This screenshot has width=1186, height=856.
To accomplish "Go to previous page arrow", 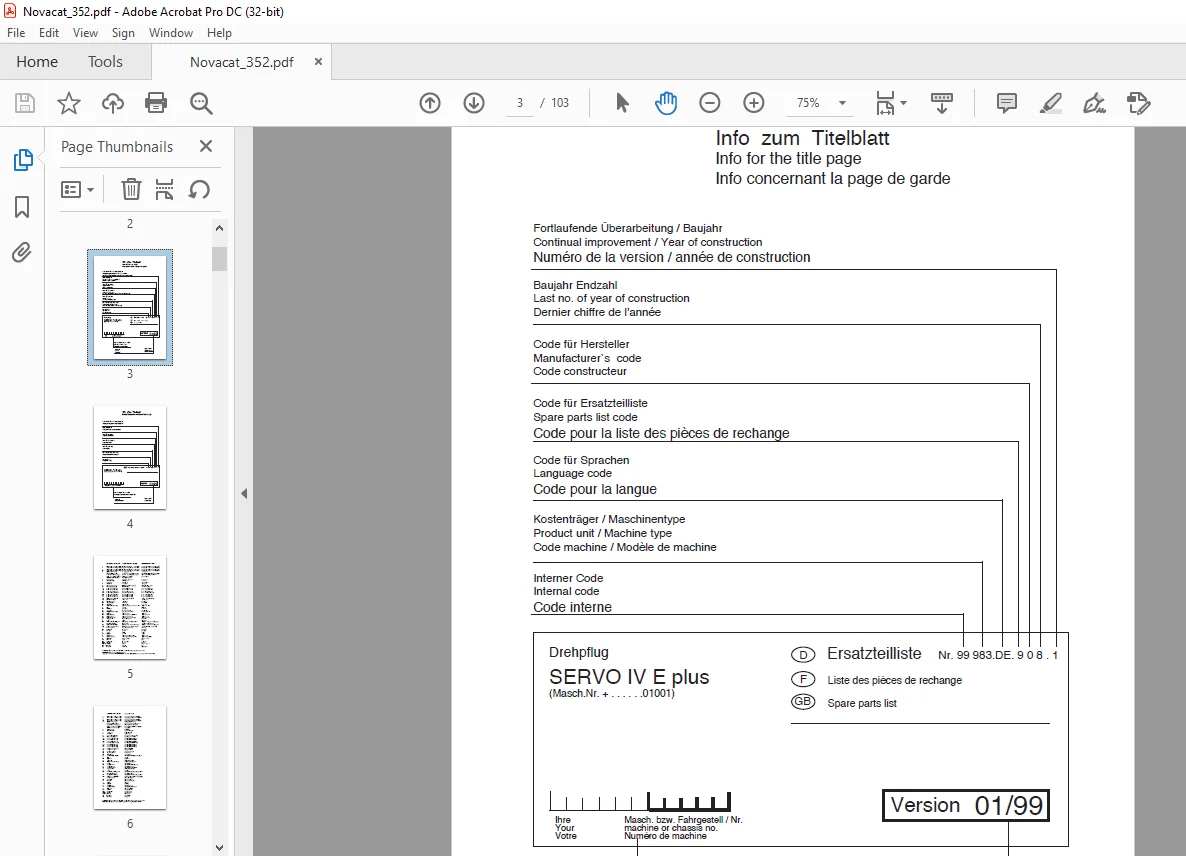I will 430,103.
